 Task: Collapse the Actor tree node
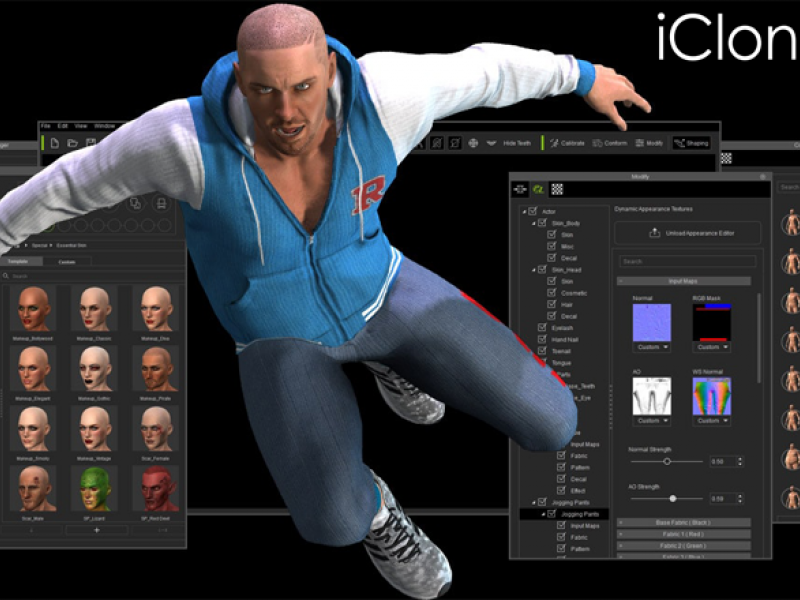pos(523,212)
